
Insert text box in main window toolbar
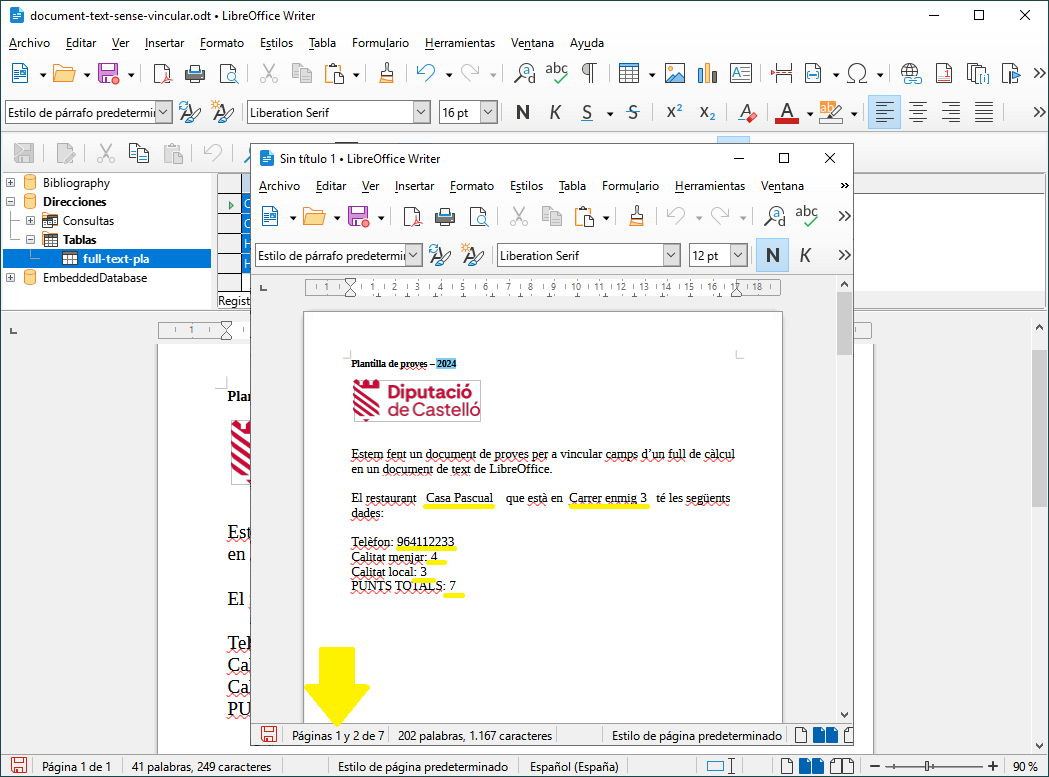pyautogui.click(x=741, y=73)
